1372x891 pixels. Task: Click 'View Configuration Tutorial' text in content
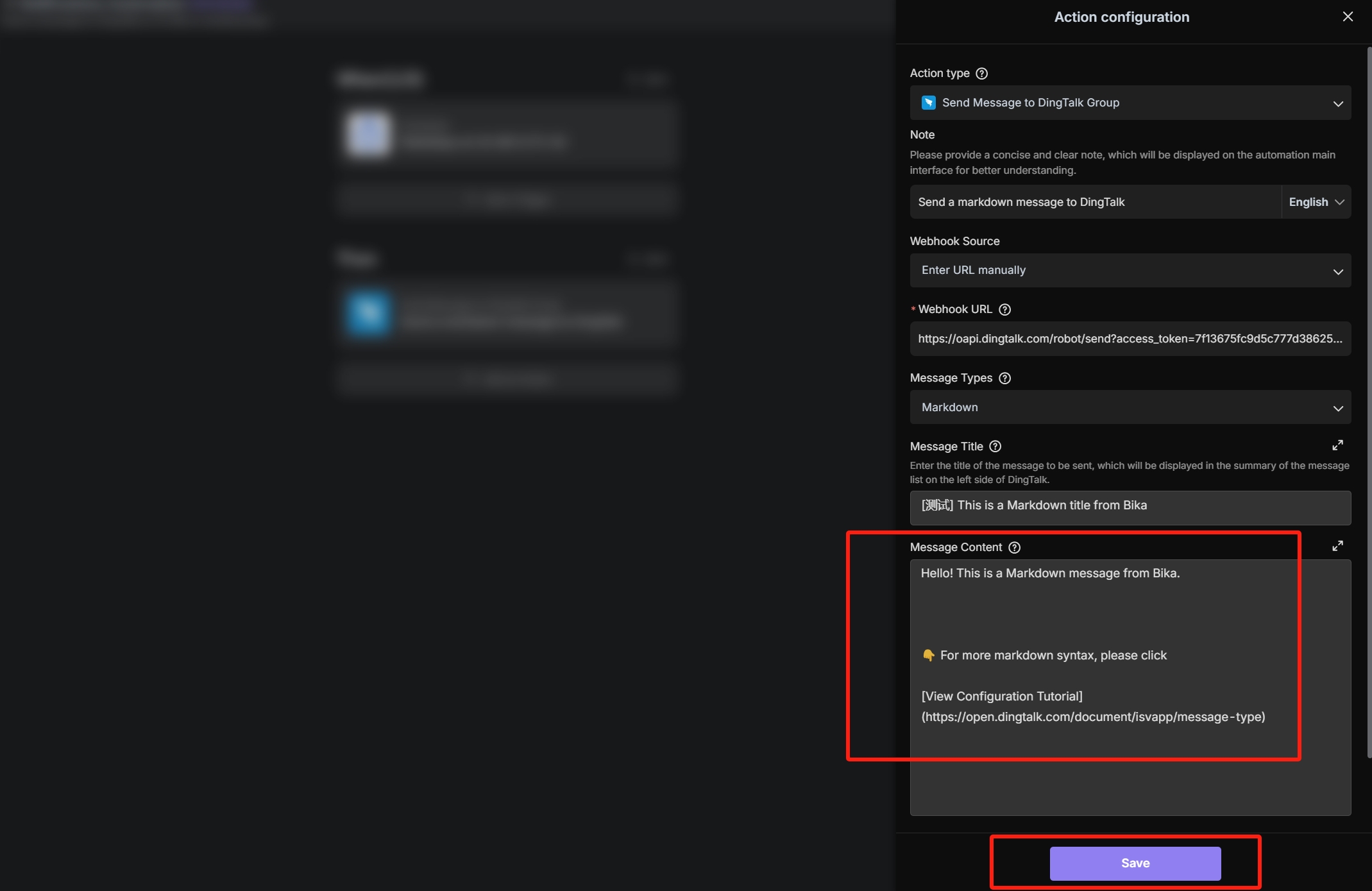(x=1001, y=696)
